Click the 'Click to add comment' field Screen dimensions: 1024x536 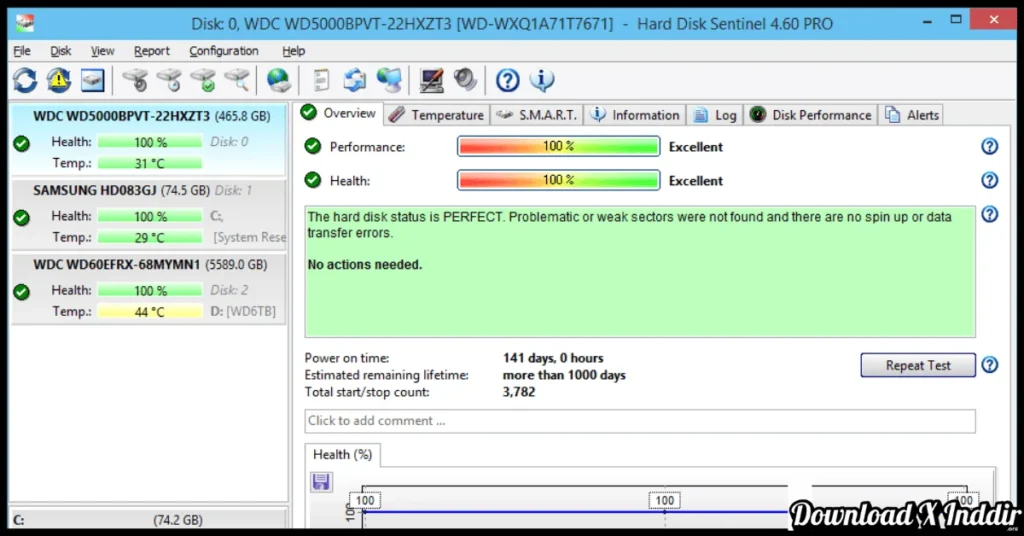click(x=640, y=421)
